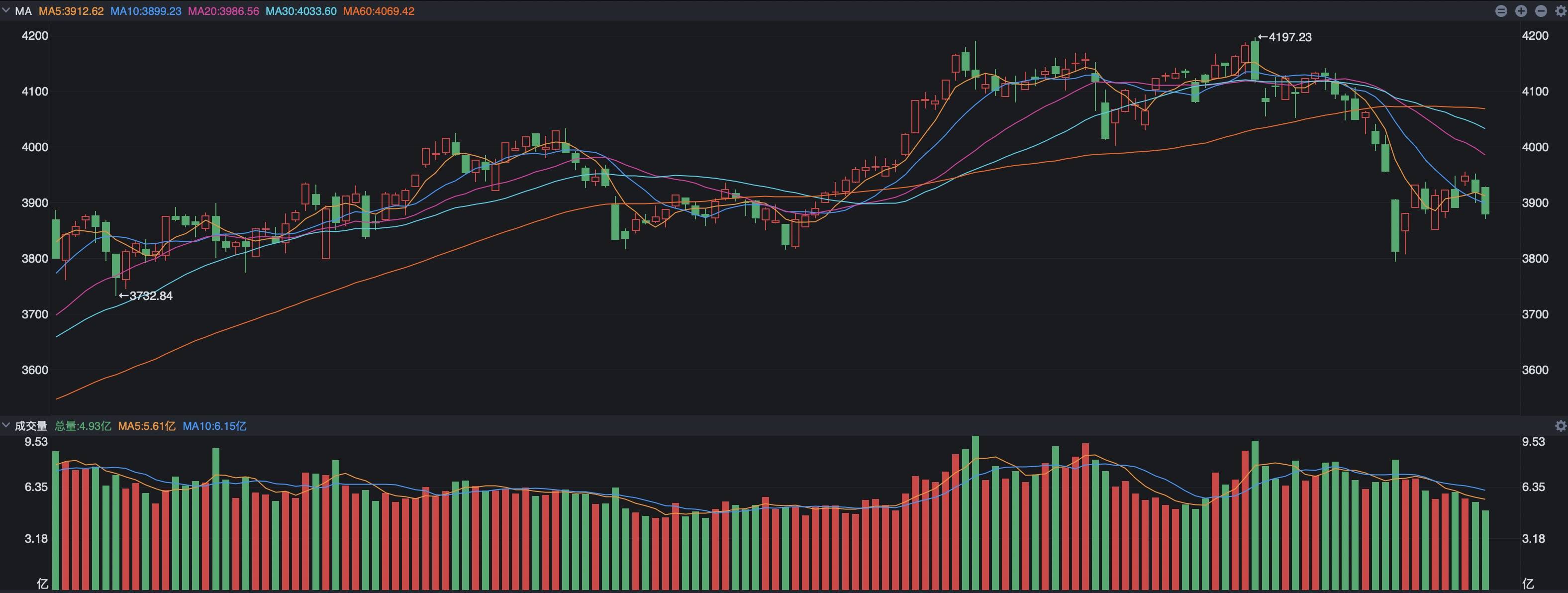1568x593 pixels.
Task: Toggle the MA10 line label
Action: 145,11
